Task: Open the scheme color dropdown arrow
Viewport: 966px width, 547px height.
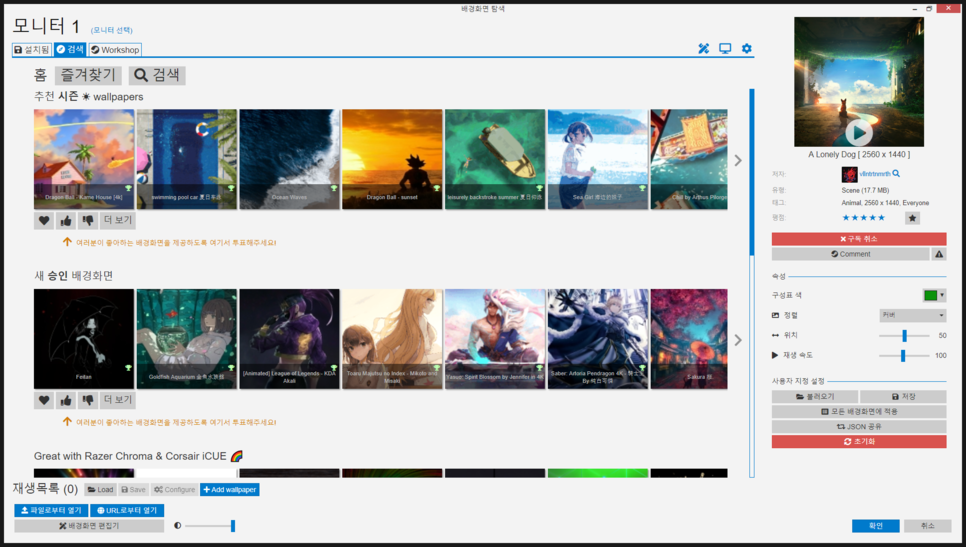Action: coord(942,296)
